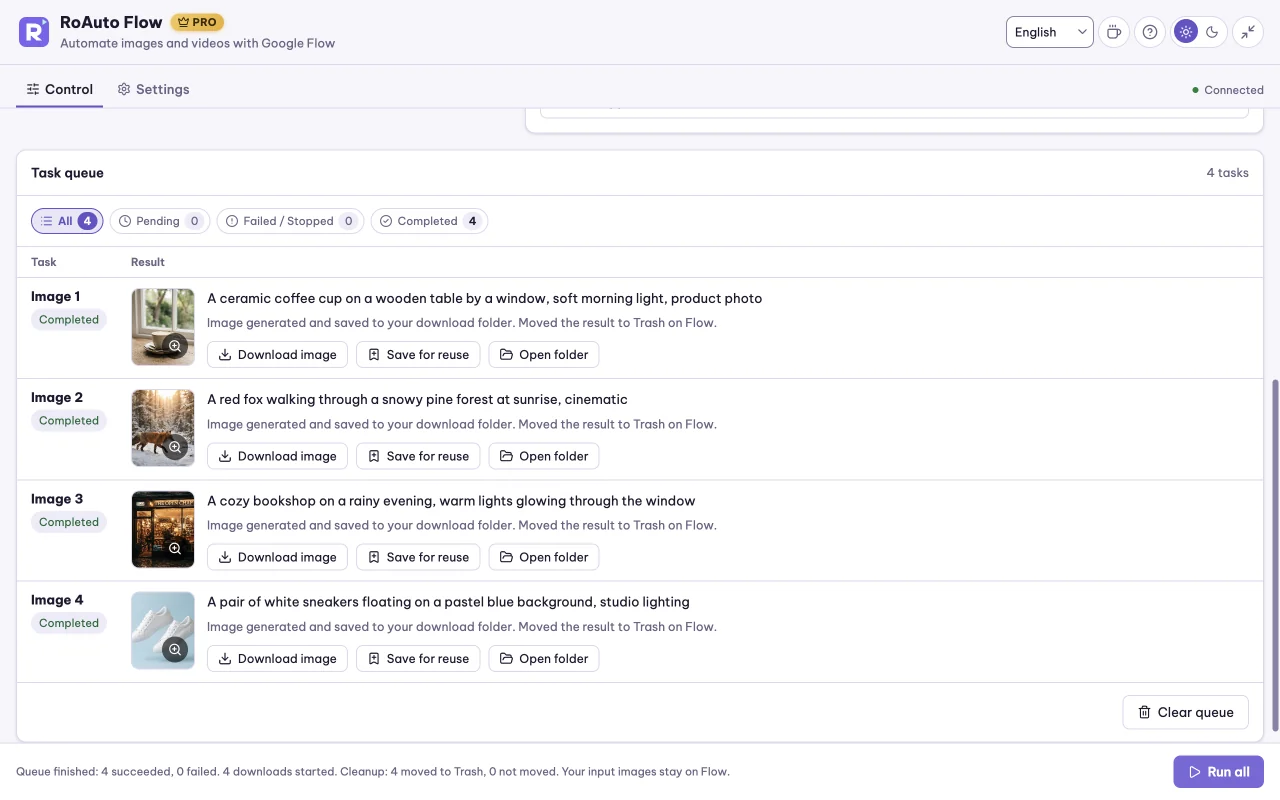Click the Connected status indicator
This screenshot has height=800, width=1280.
[1228, 90]
